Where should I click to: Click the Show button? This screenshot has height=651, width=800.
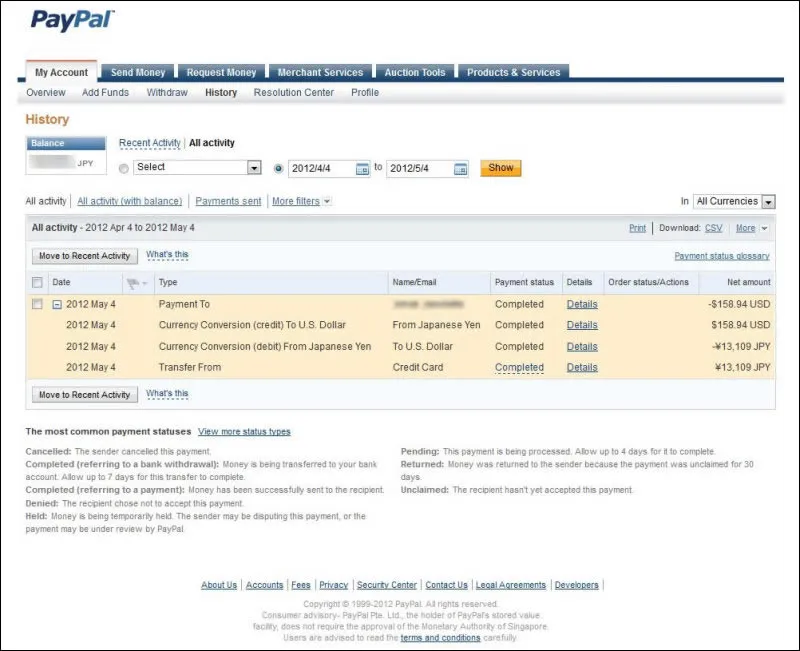(501, 168)
